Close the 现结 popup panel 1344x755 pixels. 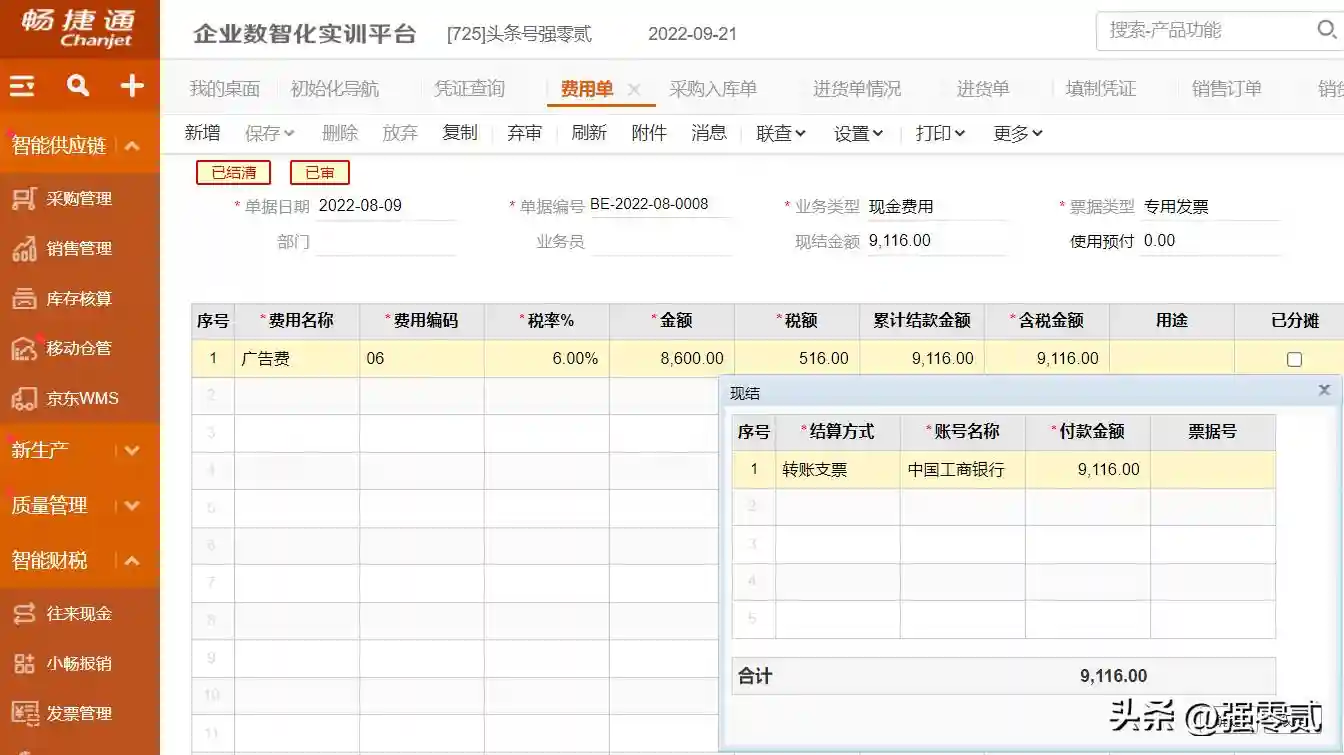click(1324, 391)
